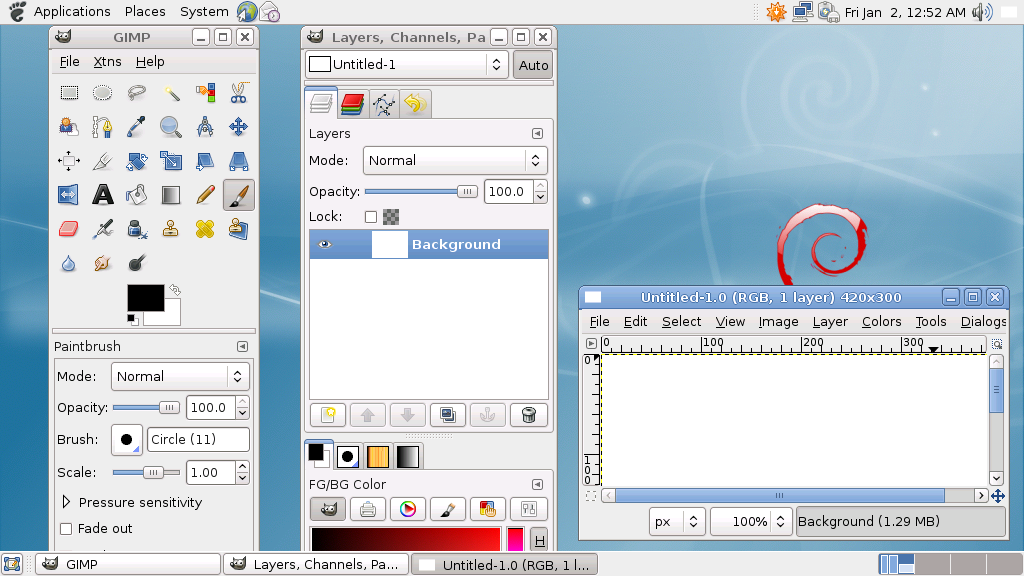This screenshot has height=576, width=1024.
Task: Open the Layers panel tab menu arrow
Action: coord(537,133)
